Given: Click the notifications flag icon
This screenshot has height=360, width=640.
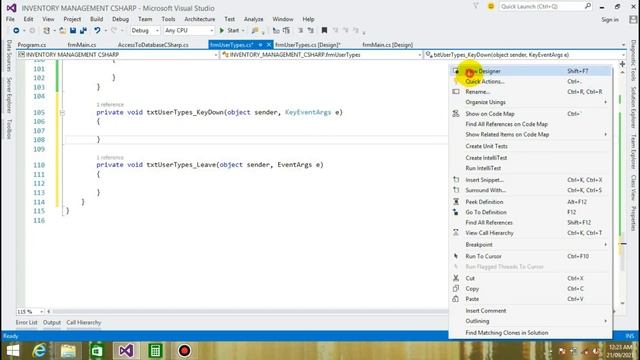Looking at the screenshot, I should [x=476, y=7].
